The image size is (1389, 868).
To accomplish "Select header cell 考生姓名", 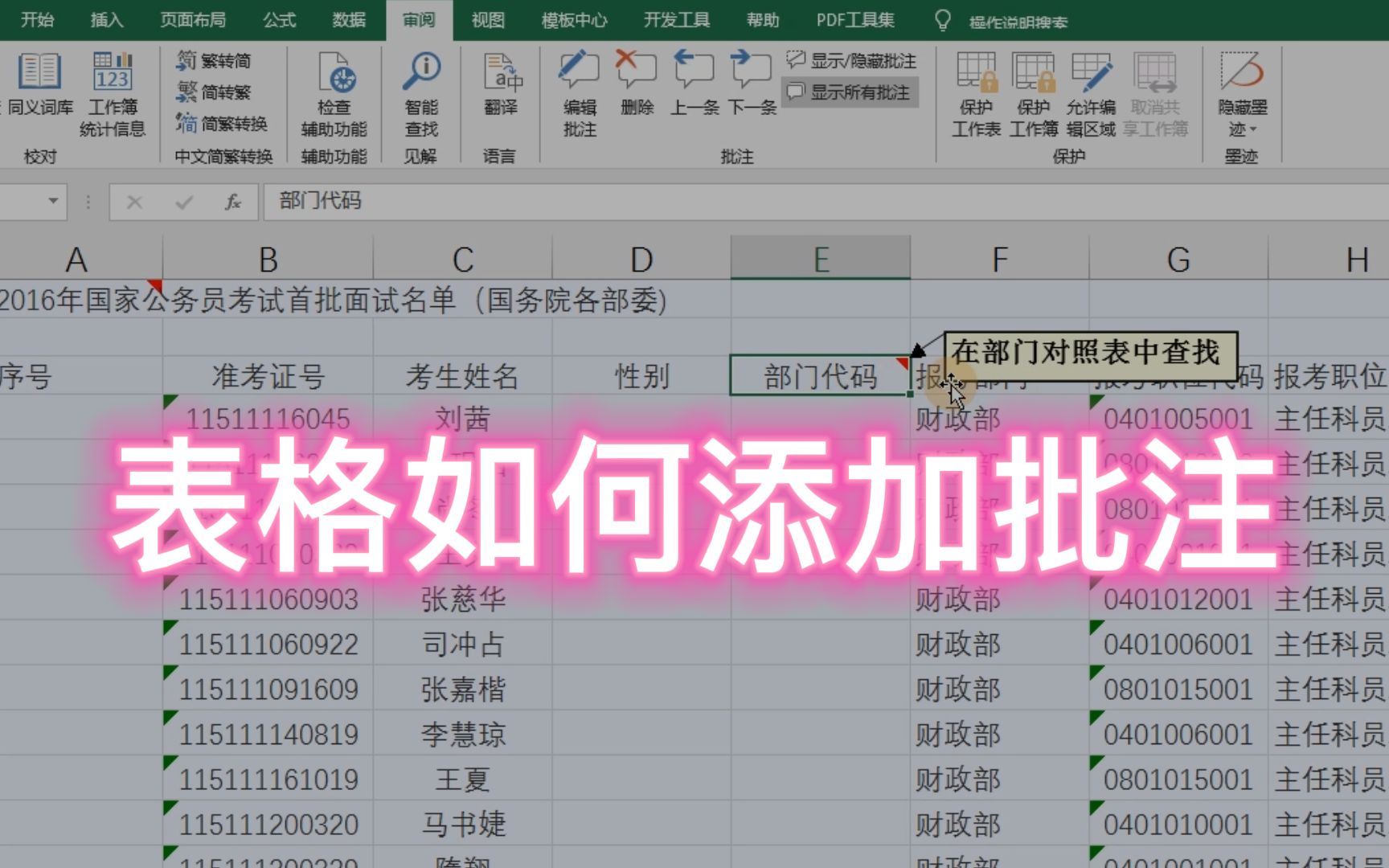I will (463, 375).
